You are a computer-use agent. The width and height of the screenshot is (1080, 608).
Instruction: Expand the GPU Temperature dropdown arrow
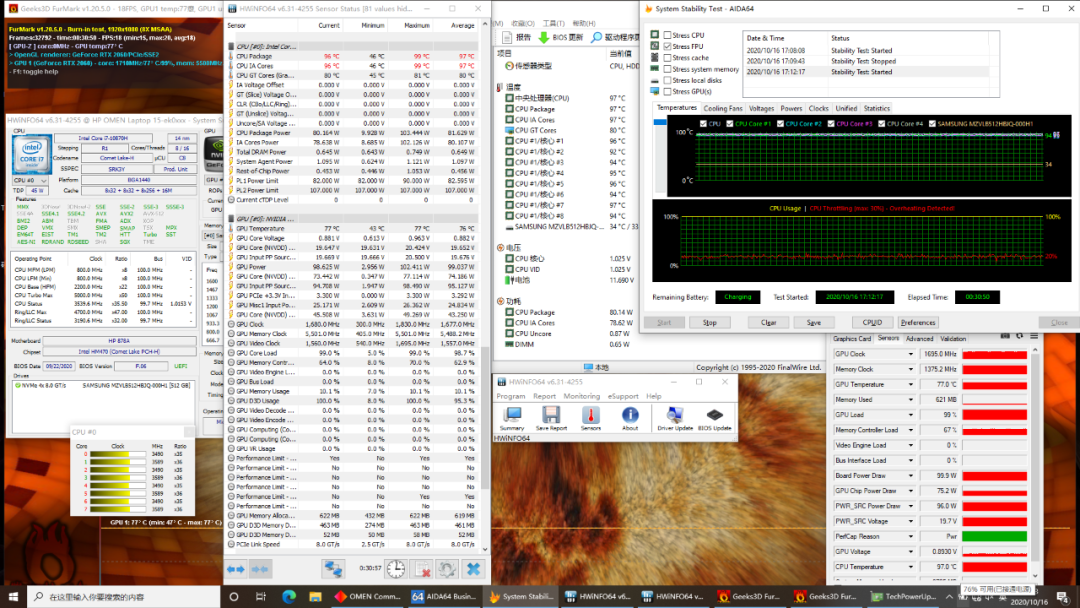(x=910, y=384)
